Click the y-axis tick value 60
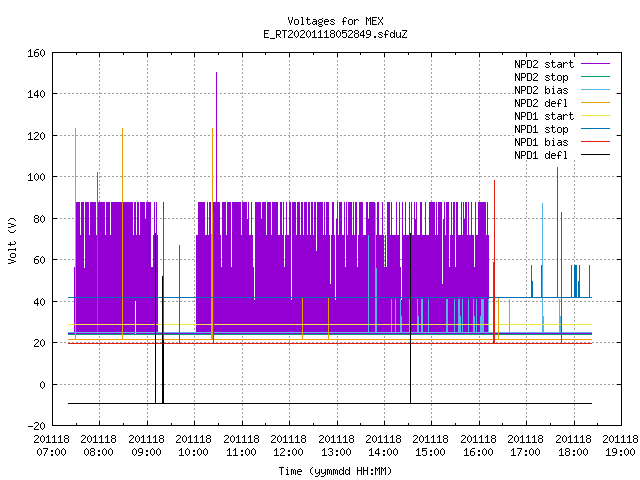 tap(39, 260)
